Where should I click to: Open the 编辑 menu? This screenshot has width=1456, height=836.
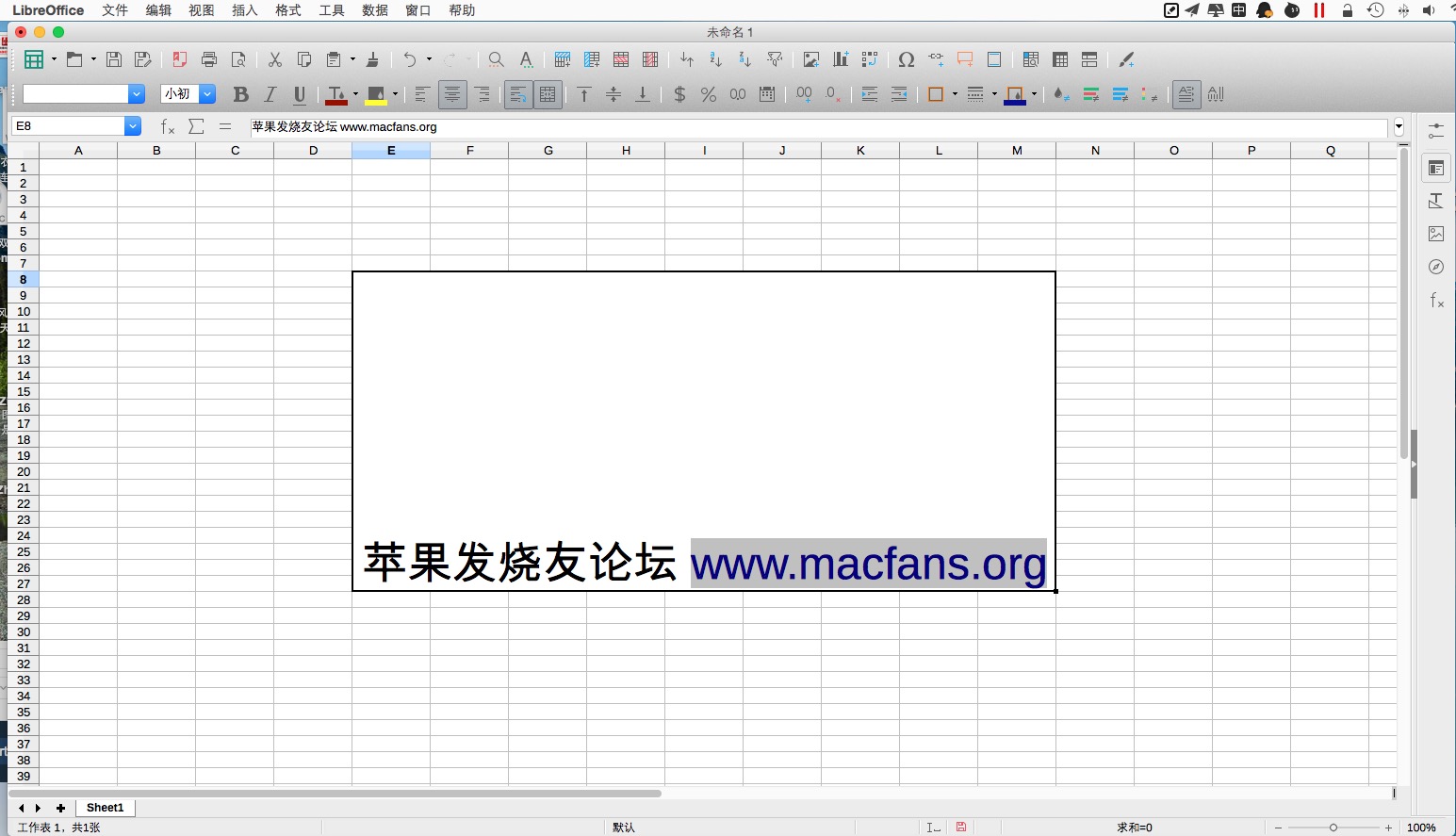click(158, 10)
